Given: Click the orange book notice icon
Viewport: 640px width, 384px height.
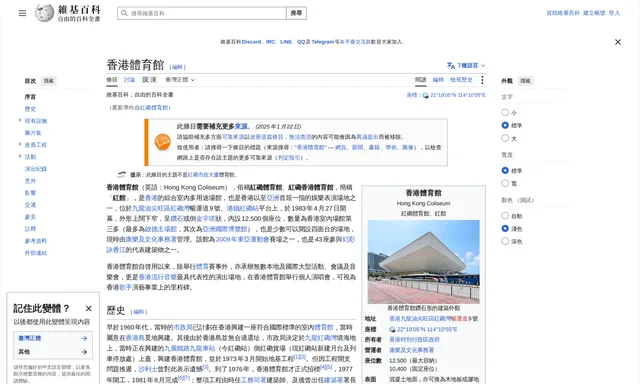Looking at the screenshot, I should (162, 142).
